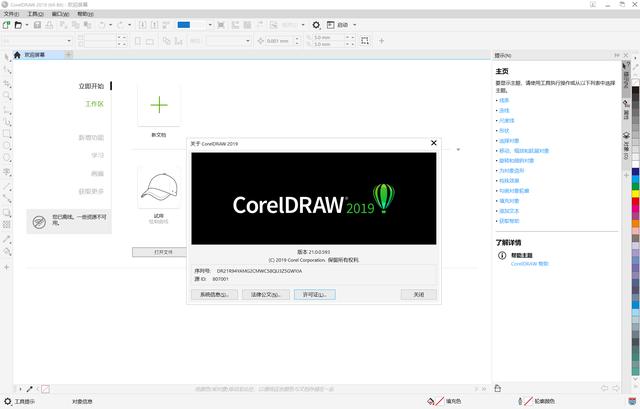Open the Objects docker side tab

pyautogui.click(x=626, y=146)
